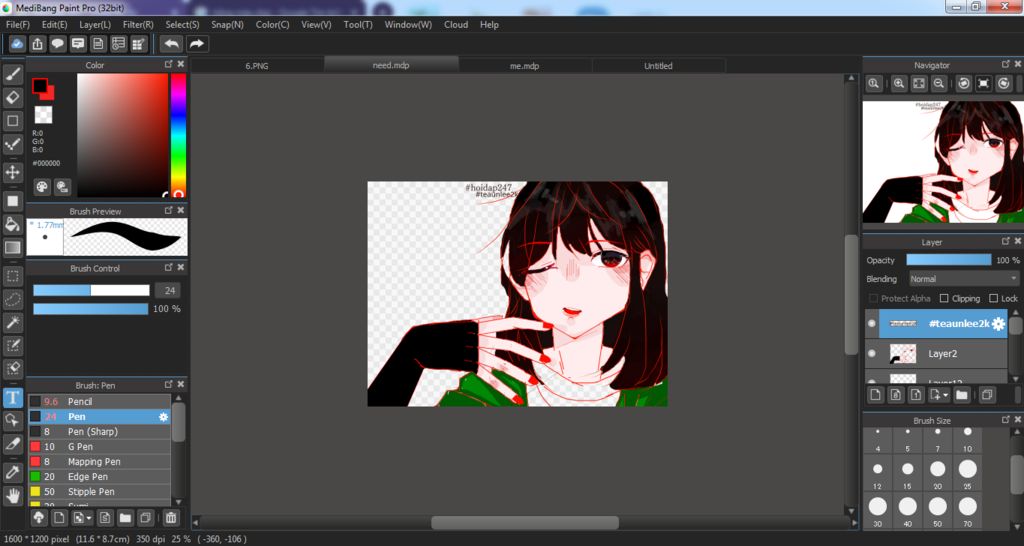This screenshot has height=546, width=1024.
Task: Select the Edge Pen brush
Action: pos(99,477)
